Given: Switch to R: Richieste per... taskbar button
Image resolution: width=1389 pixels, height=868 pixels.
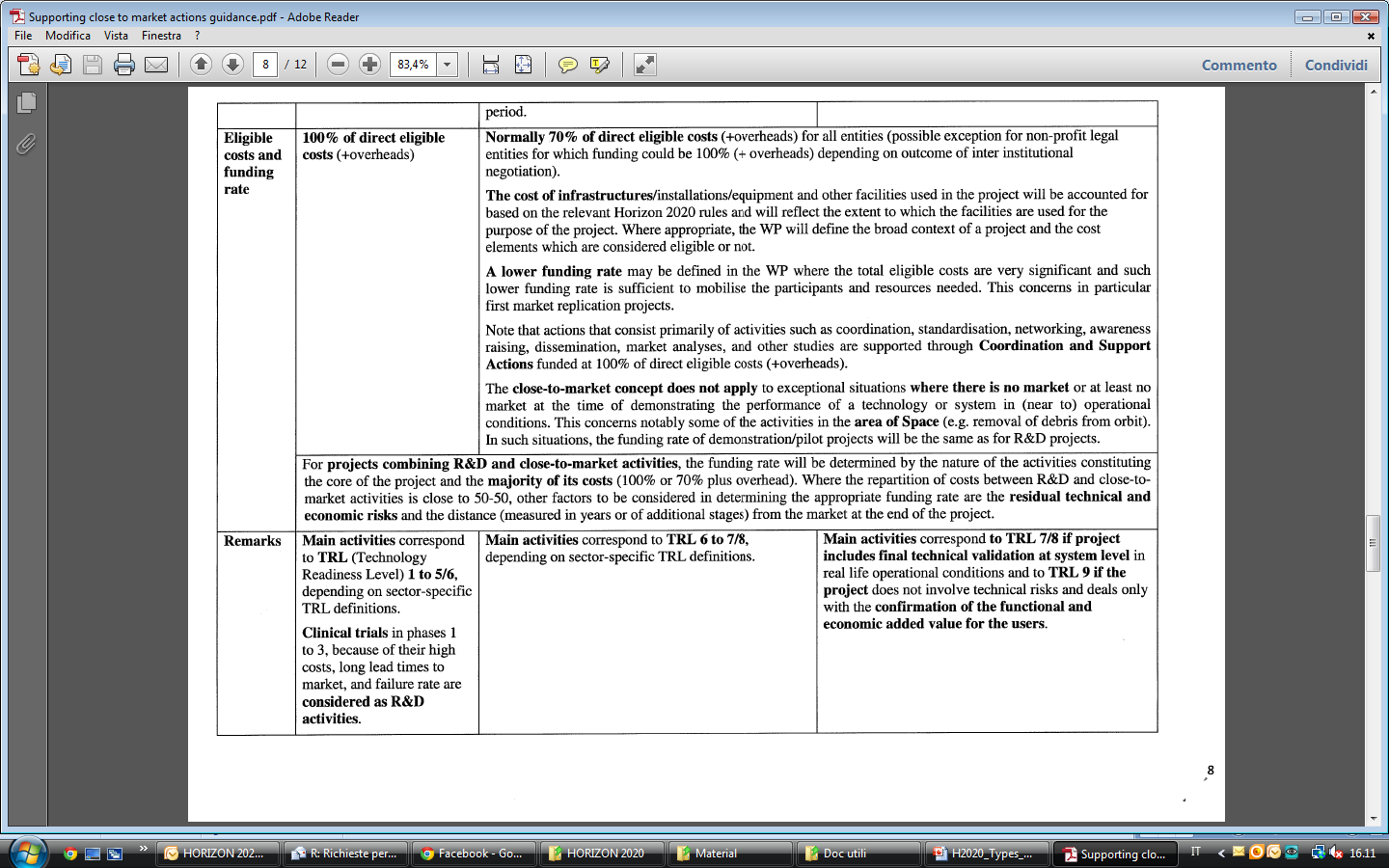Looking at the screenshot, I should pyautogui.click(x=346, y=854).
